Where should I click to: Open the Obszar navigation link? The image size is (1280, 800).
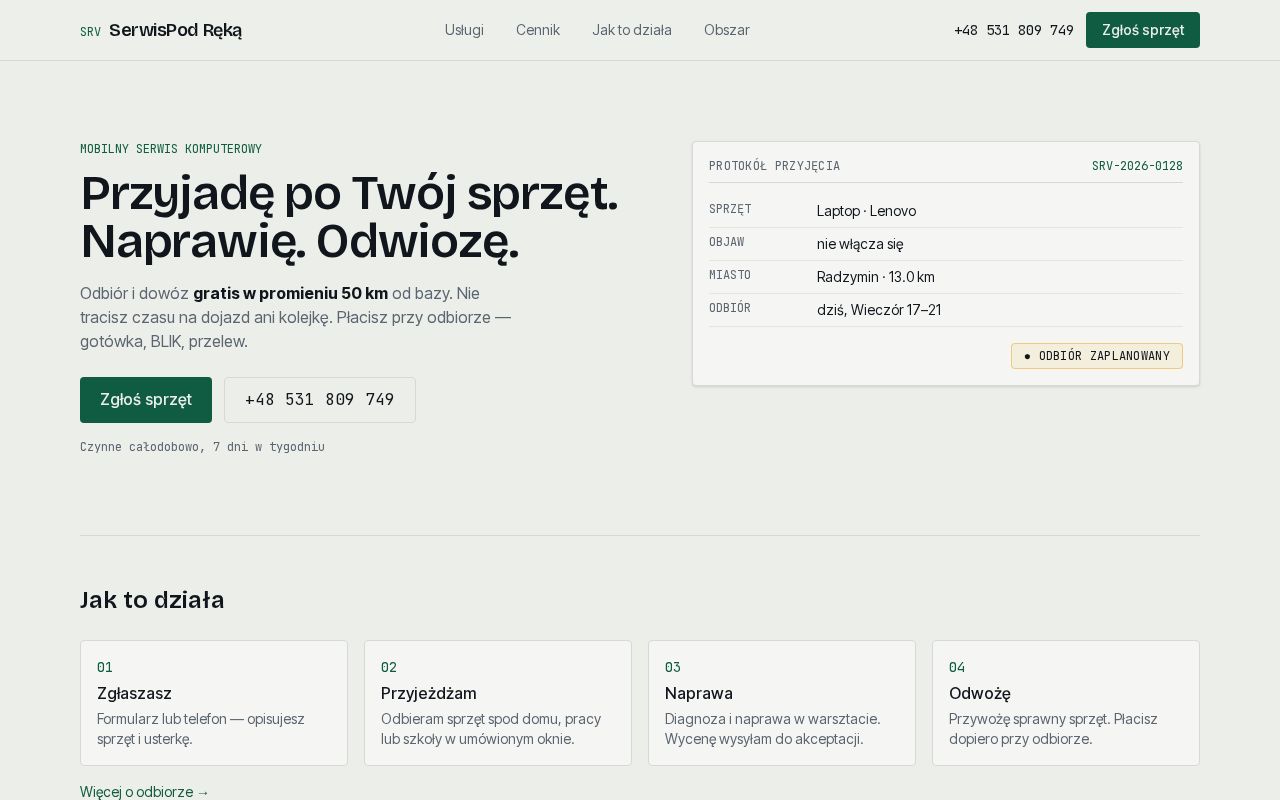727,30
